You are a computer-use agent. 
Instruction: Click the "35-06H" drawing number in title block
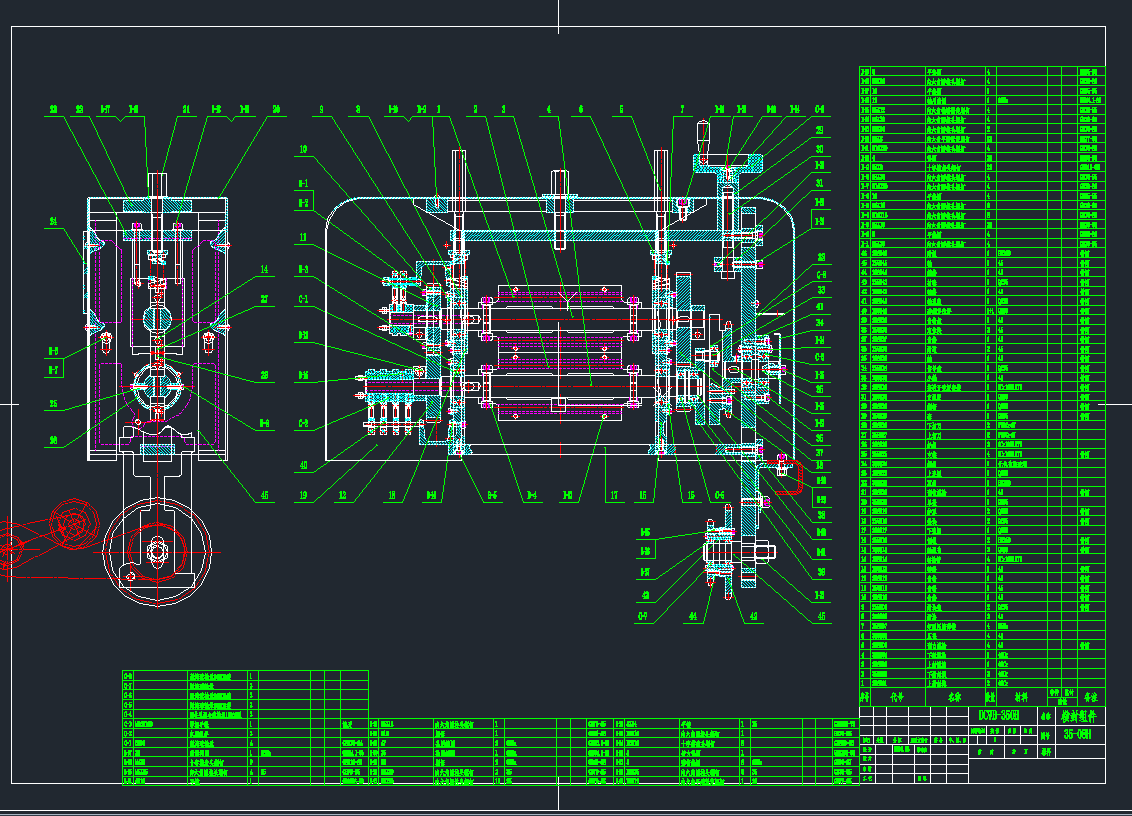pos(1076,734)
